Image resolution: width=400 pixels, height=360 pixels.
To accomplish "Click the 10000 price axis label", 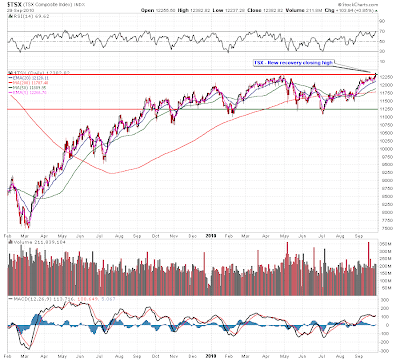I will pos(386,149).
